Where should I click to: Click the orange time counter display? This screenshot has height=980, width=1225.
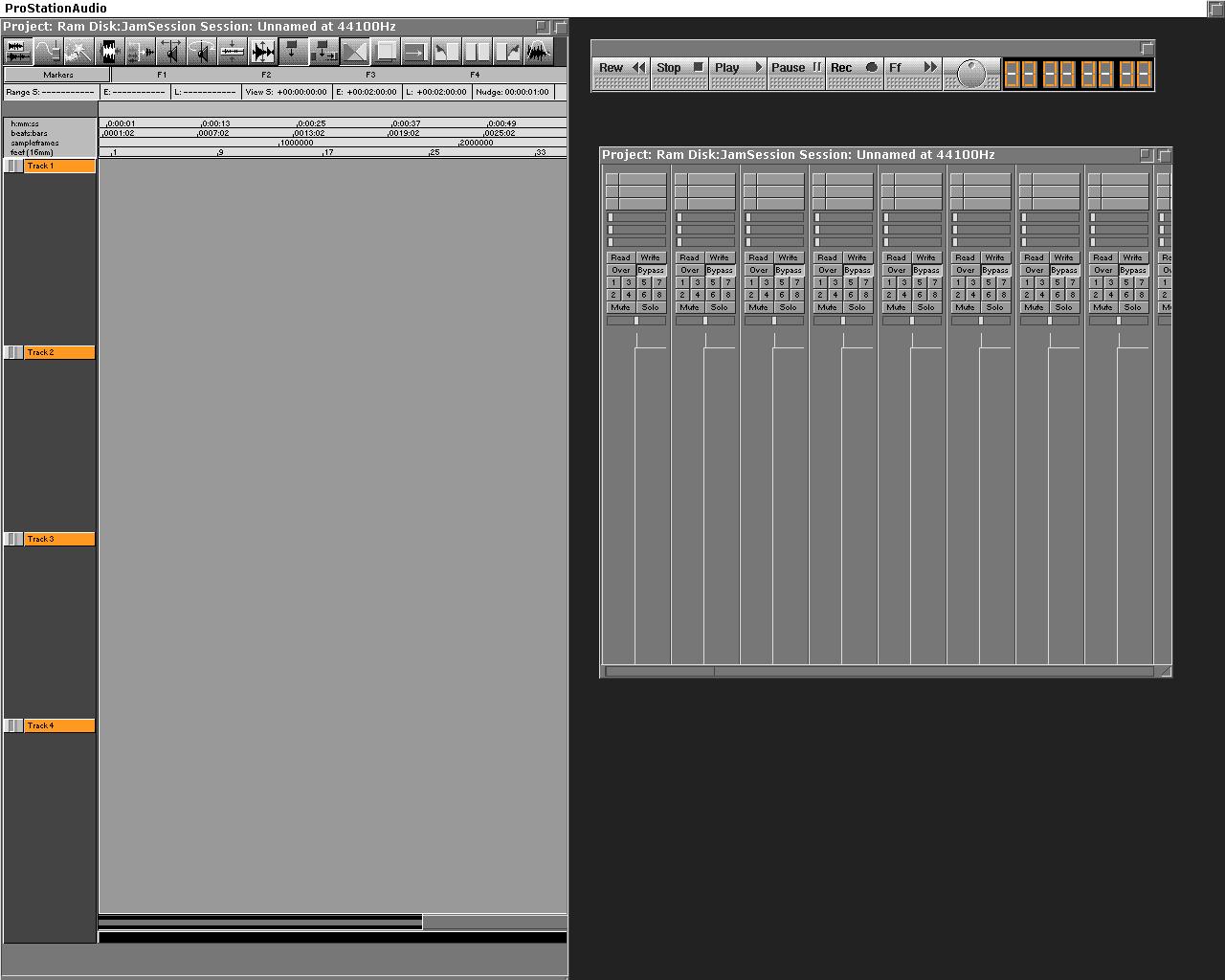coord(1078,74)
